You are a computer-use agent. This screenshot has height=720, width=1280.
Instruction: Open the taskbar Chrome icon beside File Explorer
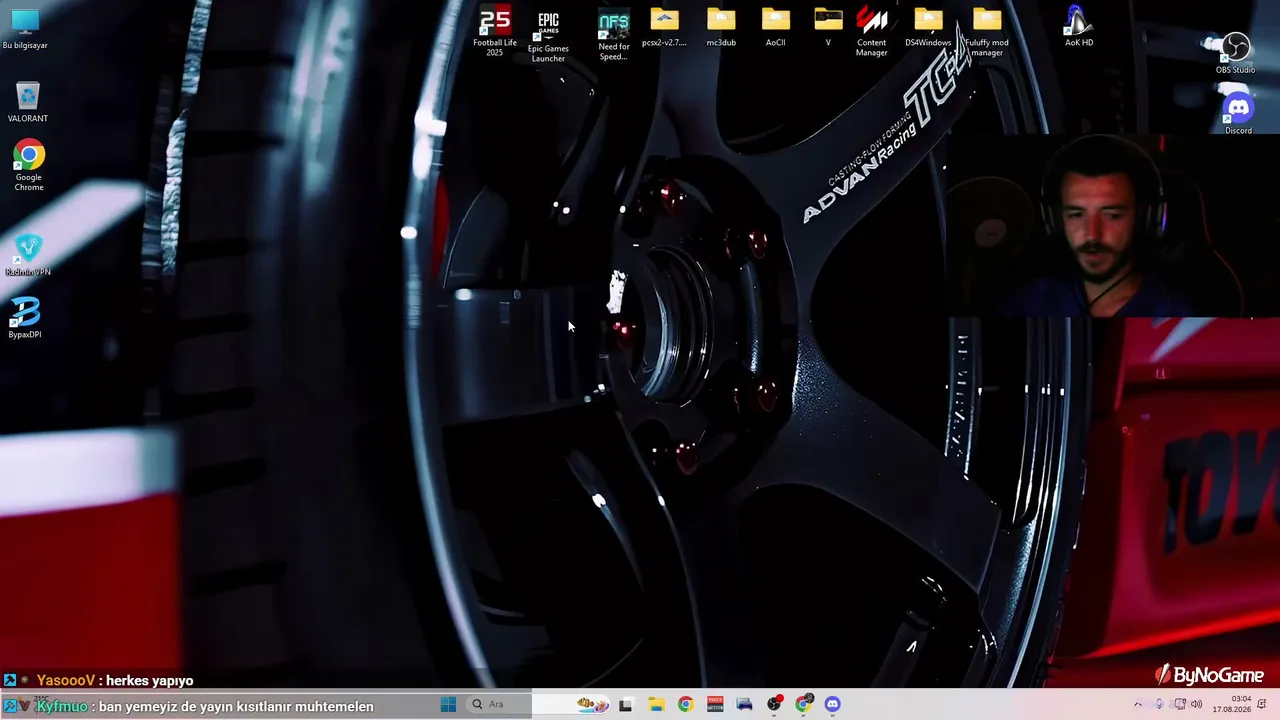coord(685,704)
